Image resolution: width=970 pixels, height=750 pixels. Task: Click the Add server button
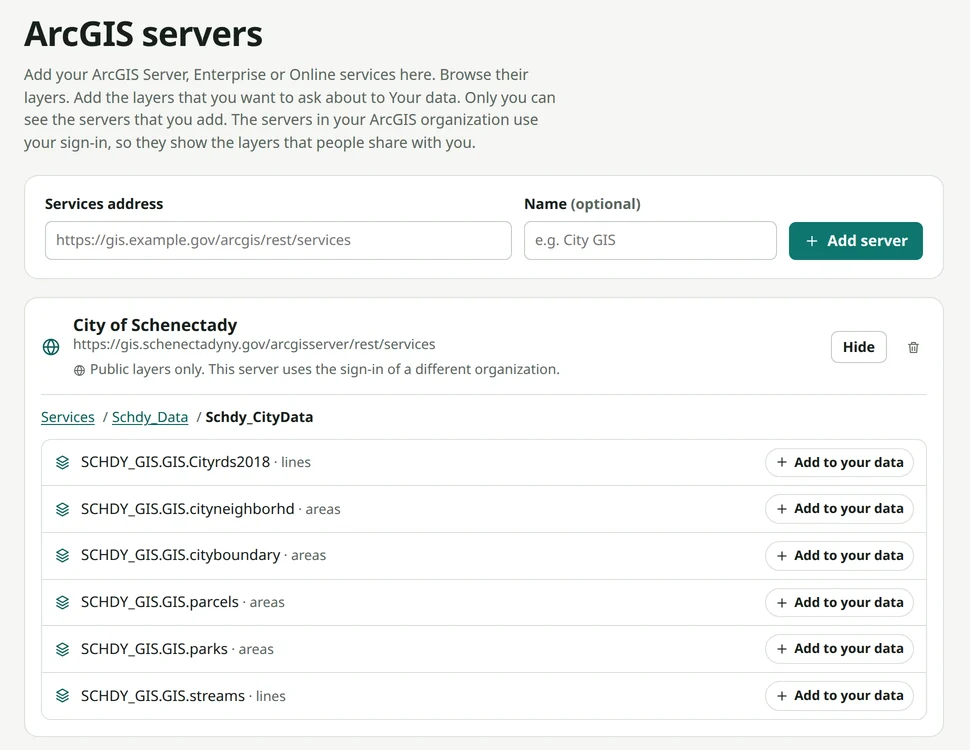[856, 241]
